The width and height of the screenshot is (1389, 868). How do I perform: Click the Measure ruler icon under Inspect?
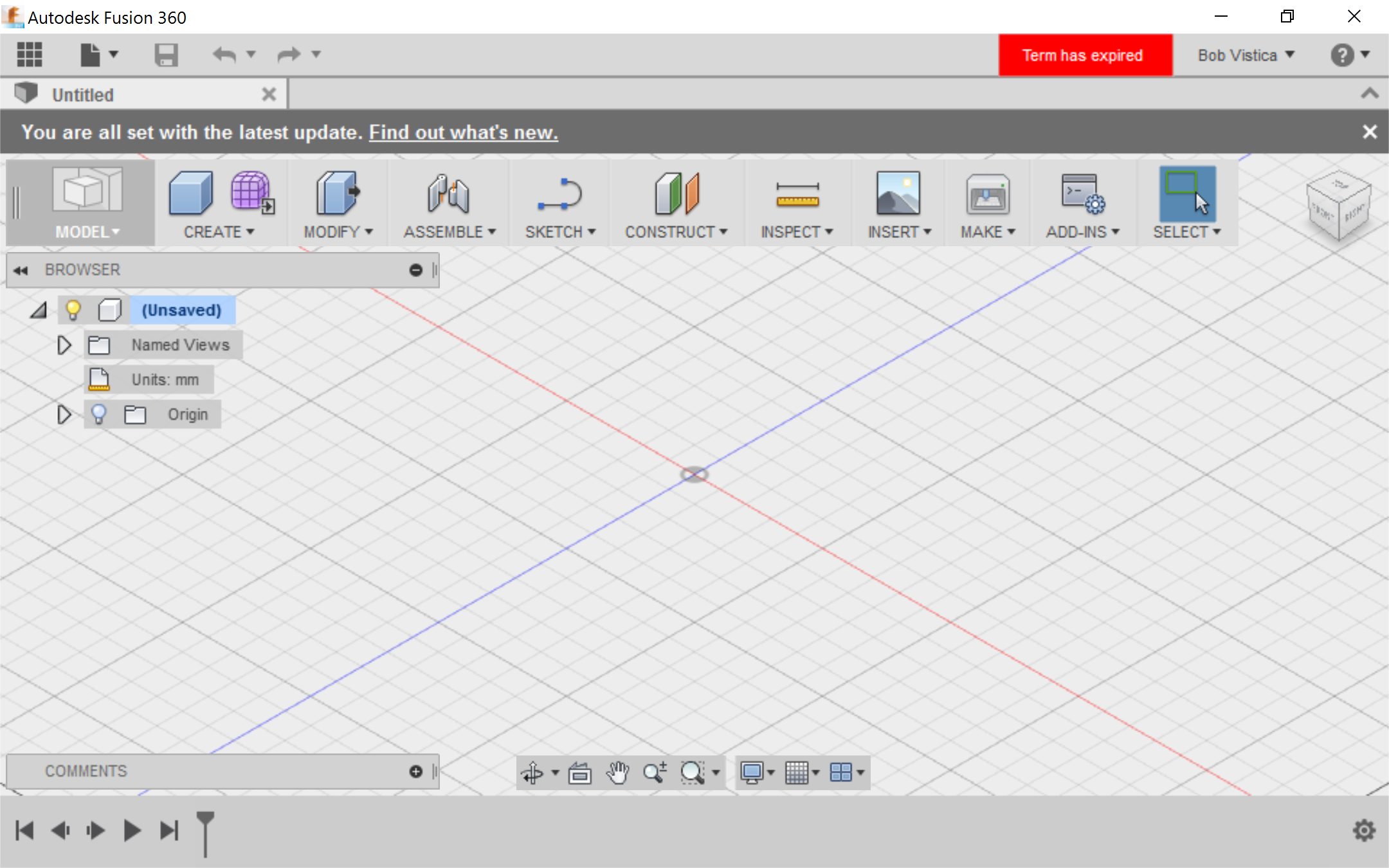pos(797,194)
